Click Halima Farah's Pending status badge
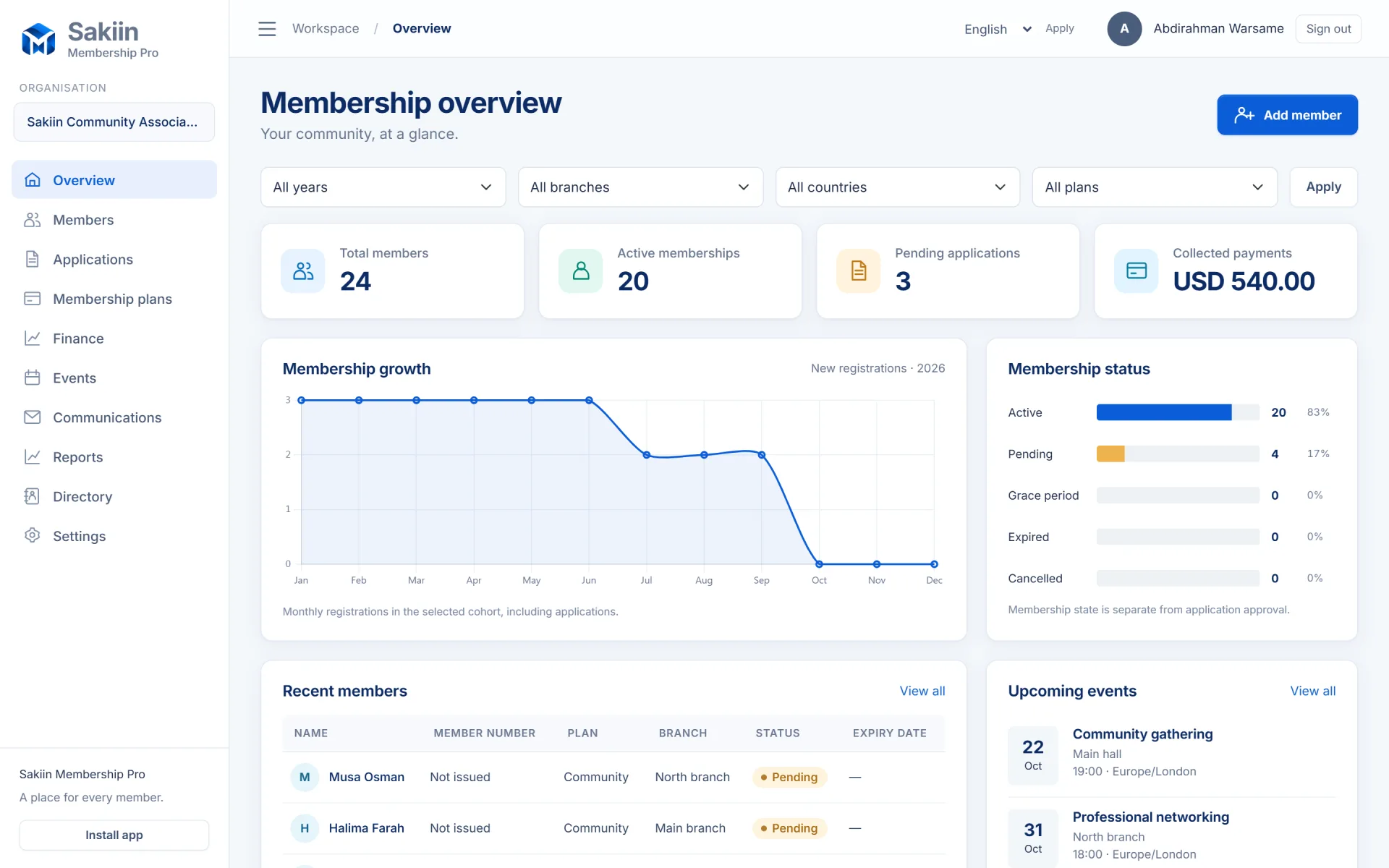Image resolution: width=1389 pixels, height=868 pixels. [x=789, y=828]
